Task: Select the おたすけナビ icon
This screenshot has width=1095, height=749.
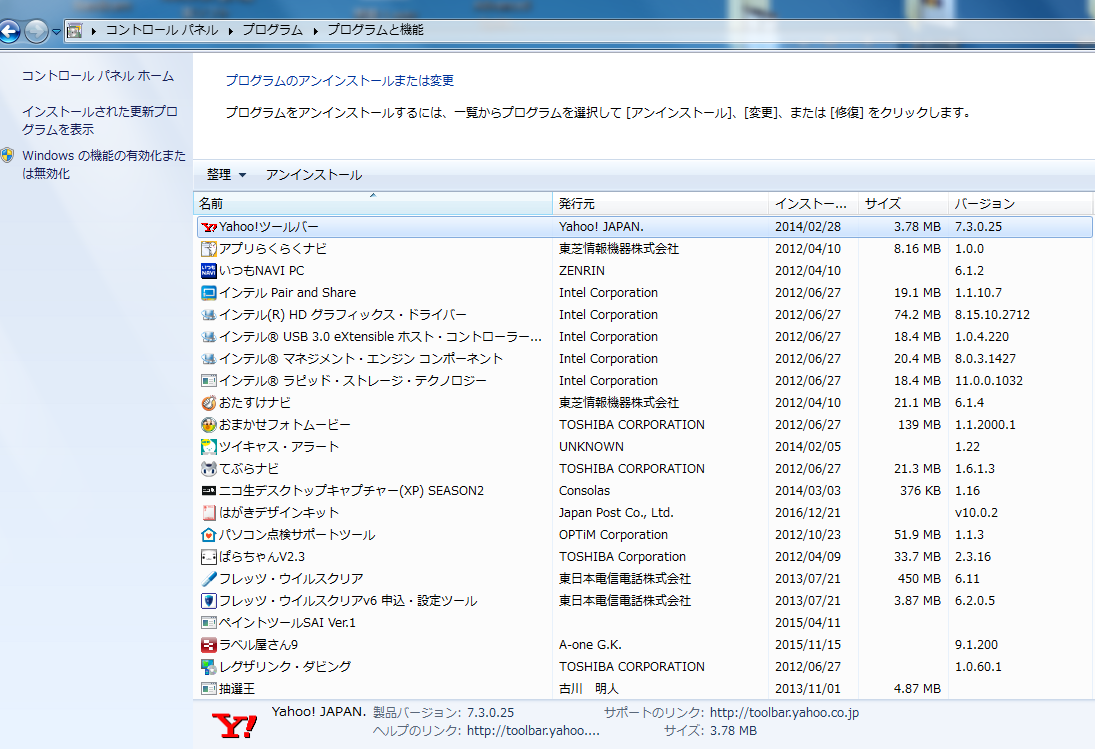Action: point(209,403)
